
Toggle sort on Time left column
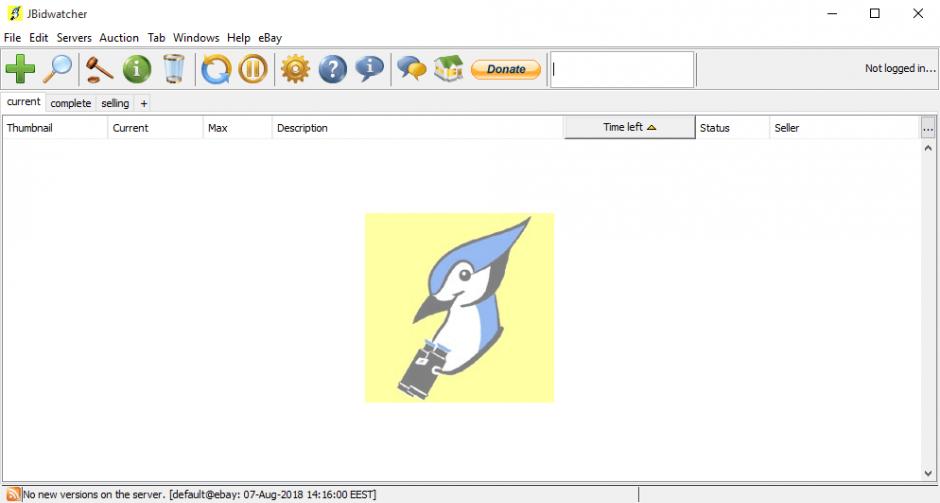pos(629,127)
